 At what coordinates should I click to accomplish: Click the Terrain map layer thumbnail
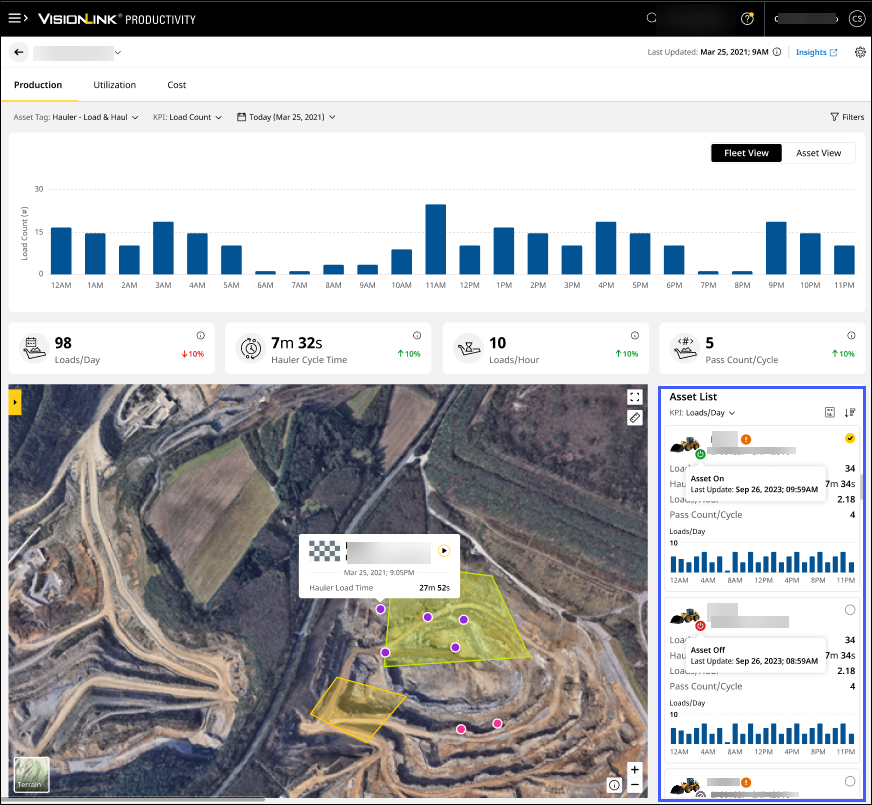(31, 774)
